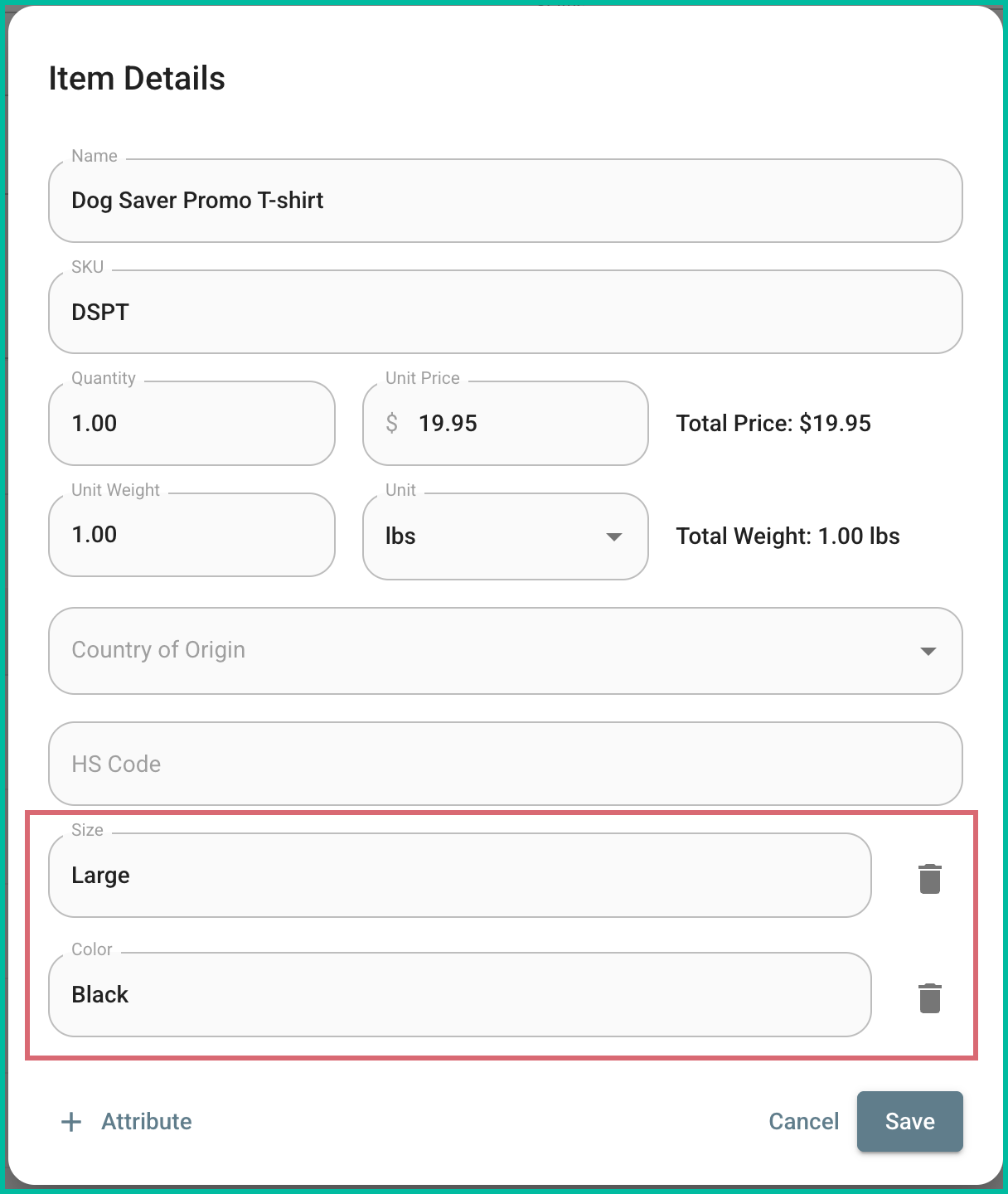Open the Unit selector showing lbs
1008x1194 pixels.
point(504,536)
